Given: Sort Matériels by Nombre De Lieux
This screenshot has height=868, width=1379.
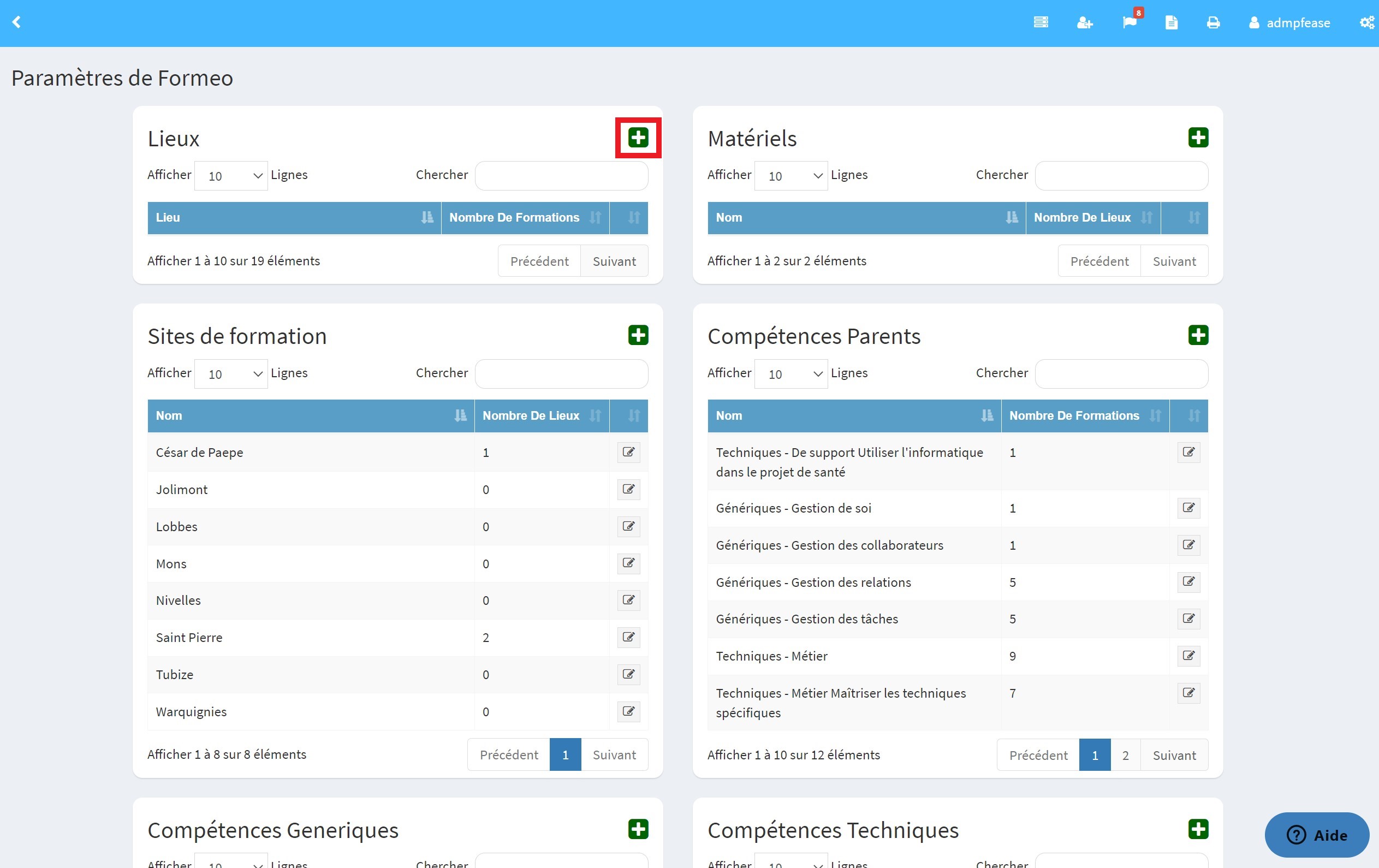Looking at the screenshot, I should click(x=1092, y=218).
